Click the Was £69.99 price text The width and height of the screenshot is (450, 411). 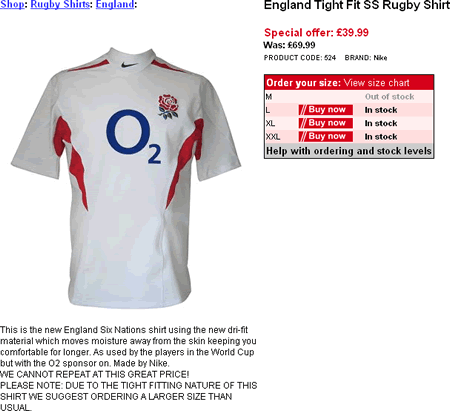click(289, 45)
